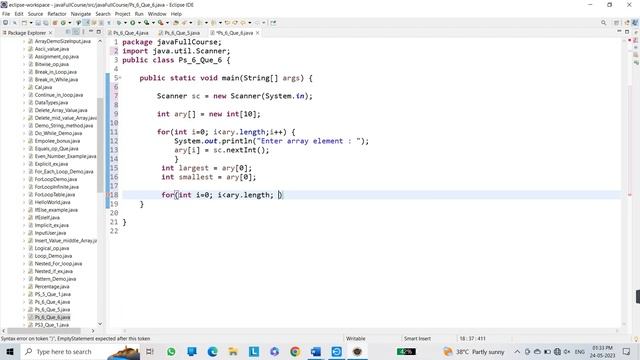Click the ENG language indicator
The image size is (640, 360).
(580, 351)
